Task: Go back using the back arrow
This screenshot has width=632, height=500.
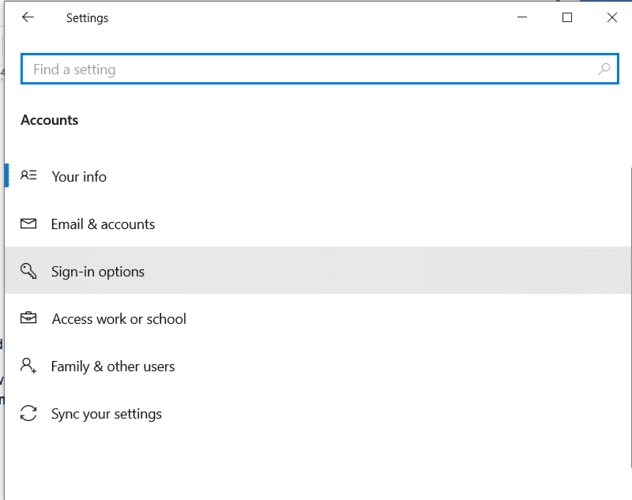Action: [x=28, y=17]
